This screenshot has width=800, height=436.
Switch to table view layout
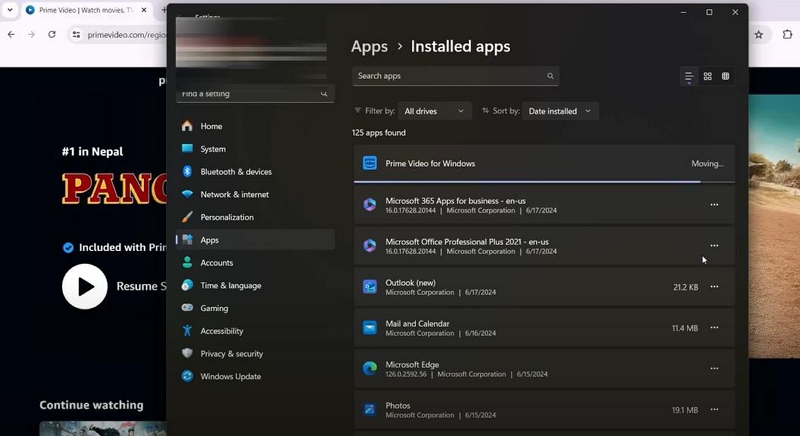point(725,76)
